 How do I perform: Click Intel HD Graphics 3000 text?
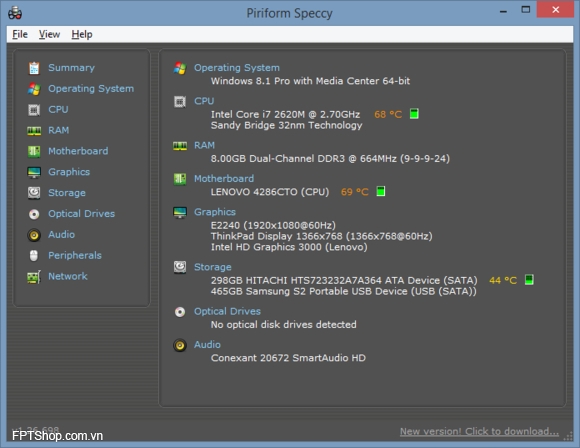(x=289, y=247)
